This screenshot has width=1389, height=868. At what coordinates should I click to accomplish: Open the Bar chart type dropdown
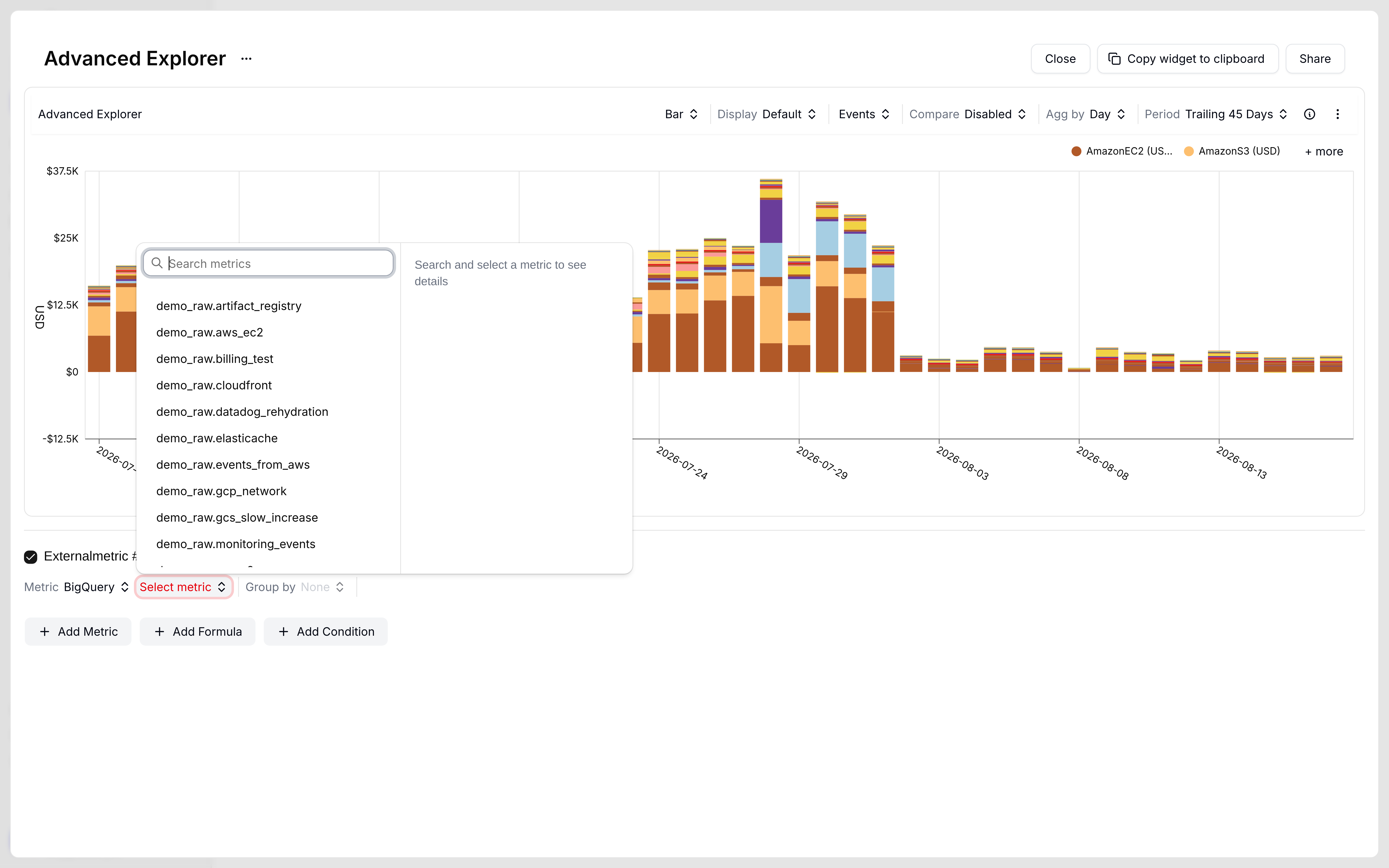pyautogui.click(x=681, y=114)
